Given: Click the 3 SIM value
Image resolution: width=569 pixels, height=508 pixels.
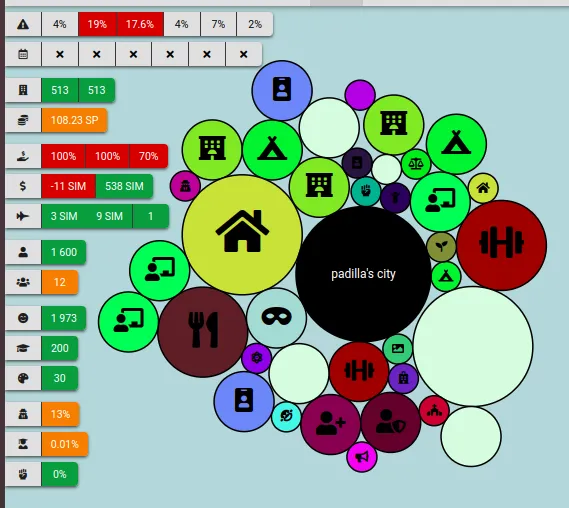Looking at the screenshot, I should [x=64, y=216].
